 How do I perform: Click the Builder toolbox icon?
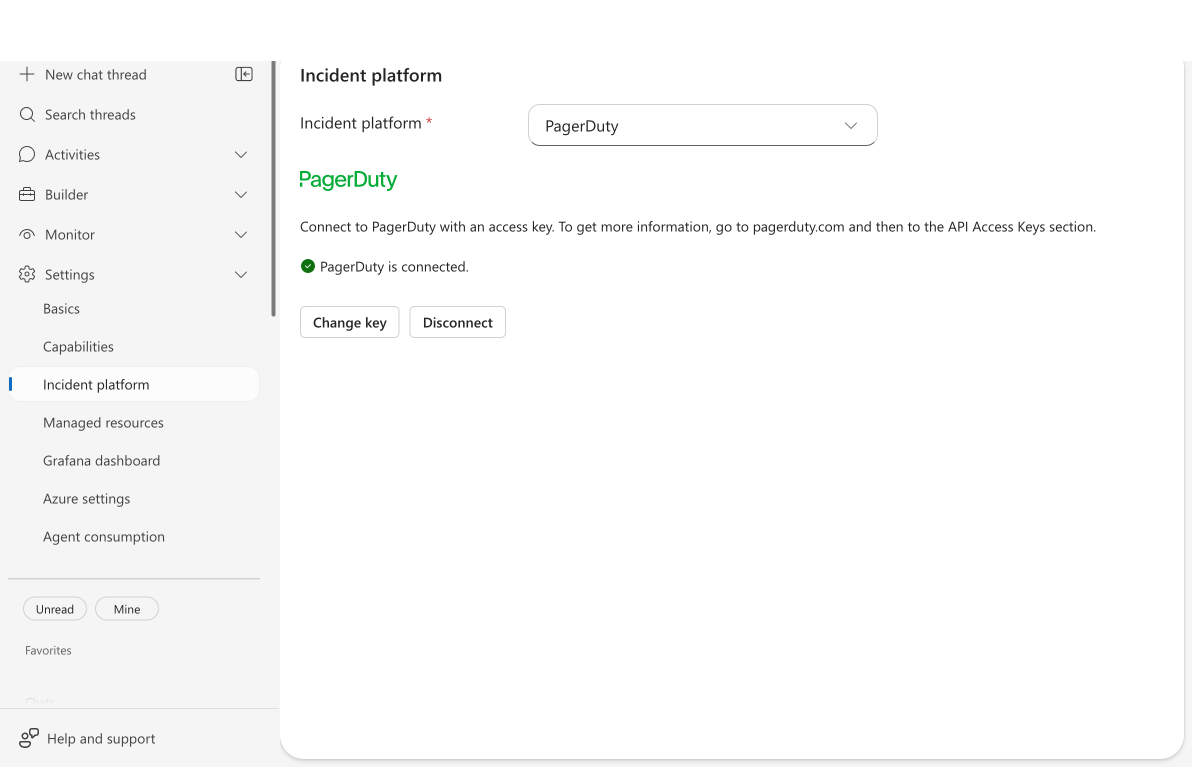coord(27,195)
